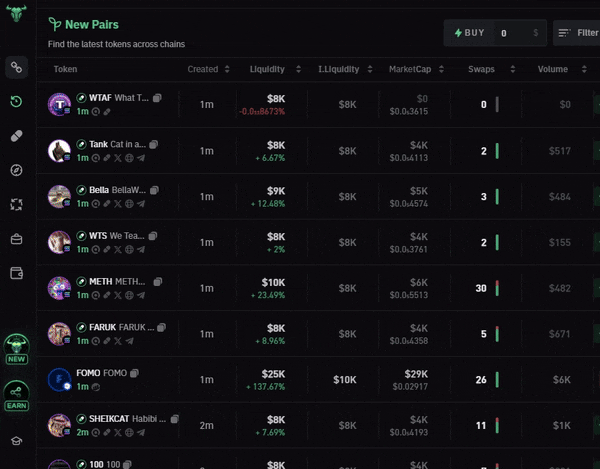
Task: Open the wallet icon in sidebar
Action: click(x=16, y=273)
